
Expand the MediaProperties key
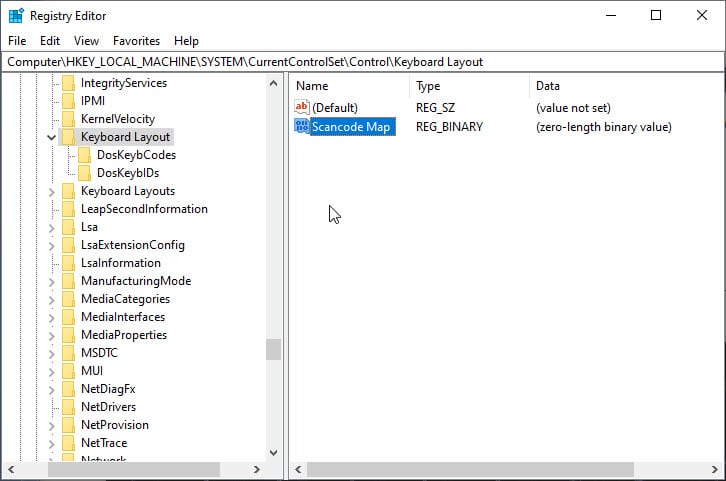pyautogui.click(x=51, y=336)
